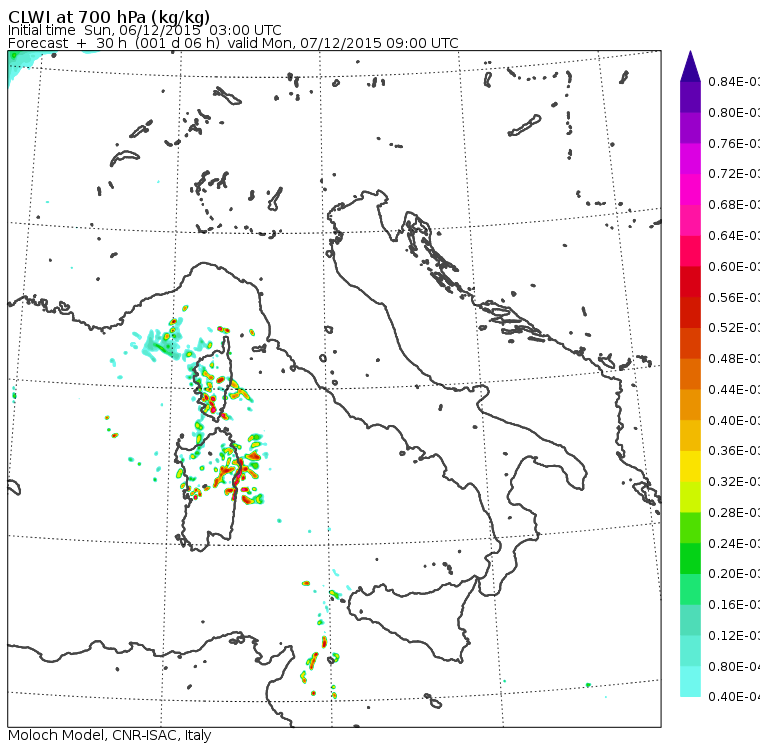Click the legend value 0.44E-03
Screen dimensions: 760x749
tap(734, 390)
